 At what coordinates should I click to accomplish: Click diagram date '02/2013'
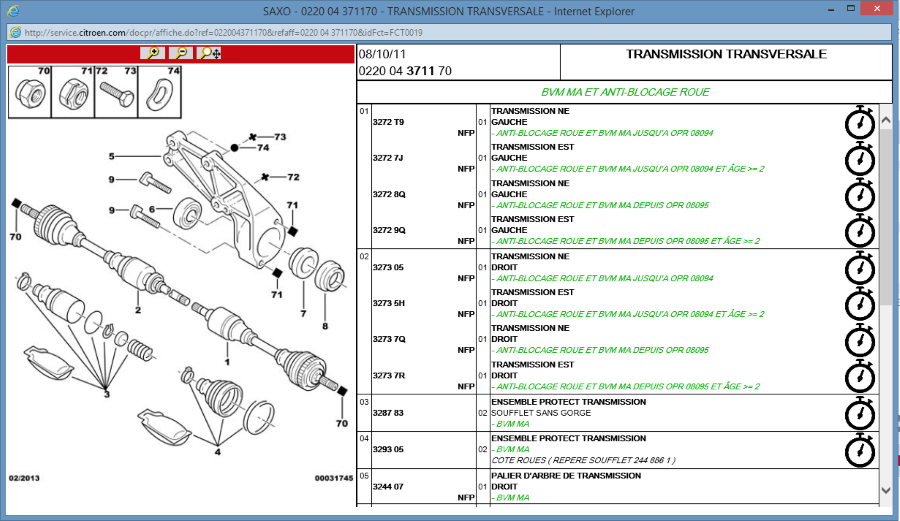[24, 478]
